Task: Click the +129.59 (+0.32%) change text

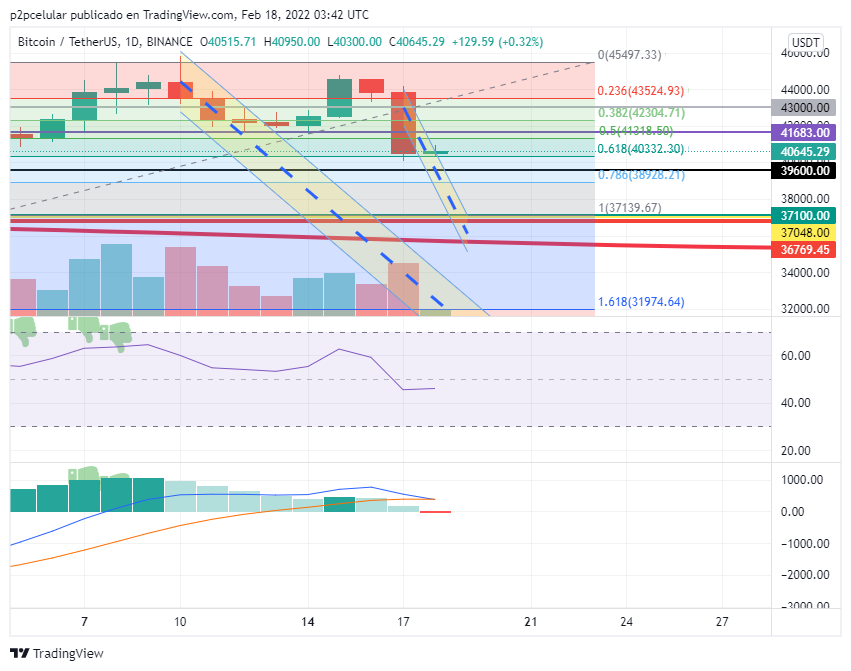Action: point(497,42)
